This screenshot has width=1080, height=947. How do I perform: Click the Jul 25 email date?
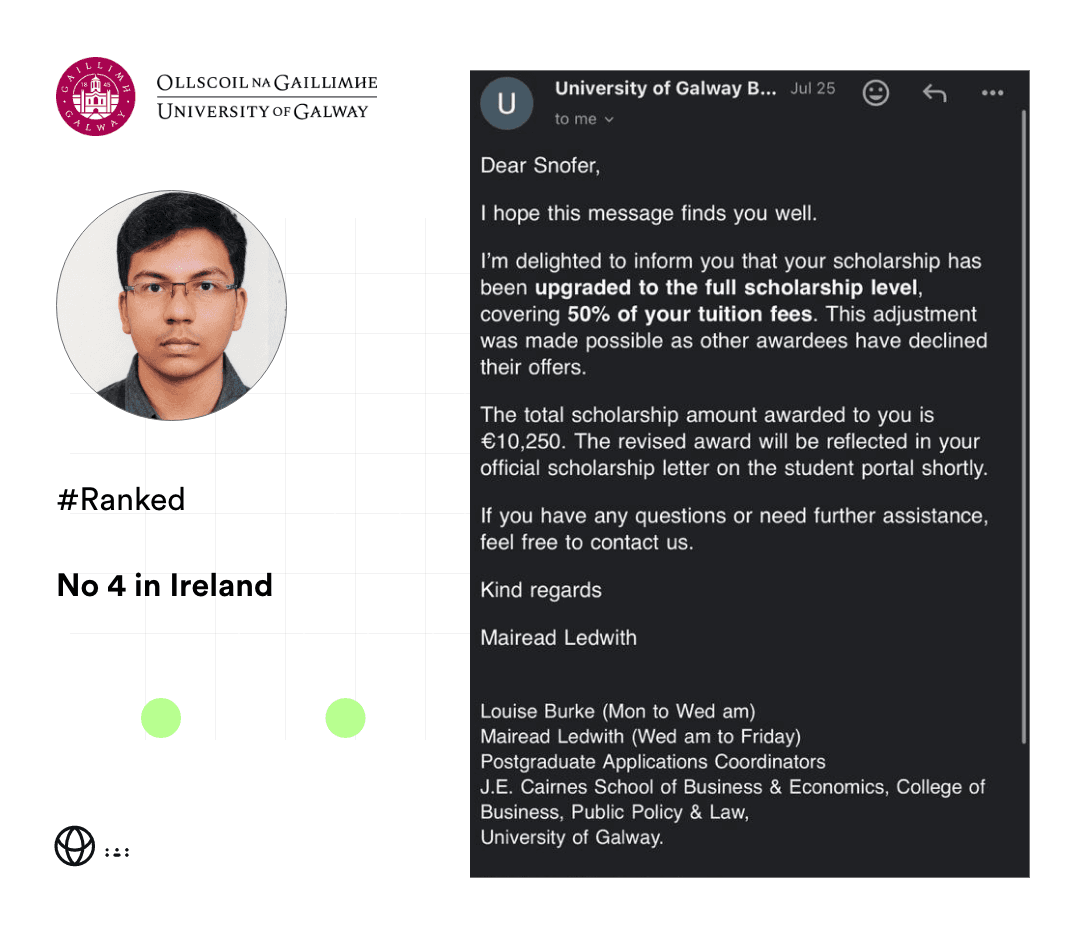(813, 88)
